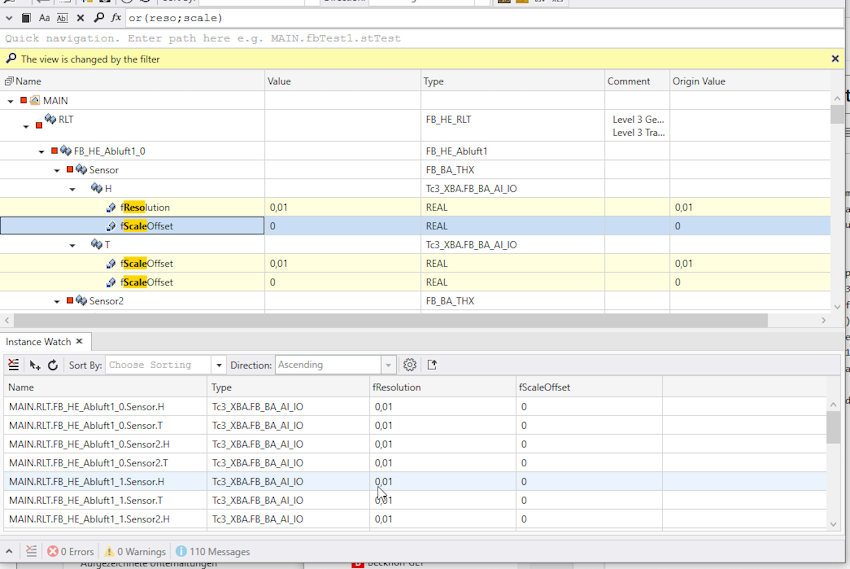Collapse the RLT tree node

pyautogui.click(x=26, y=126)
